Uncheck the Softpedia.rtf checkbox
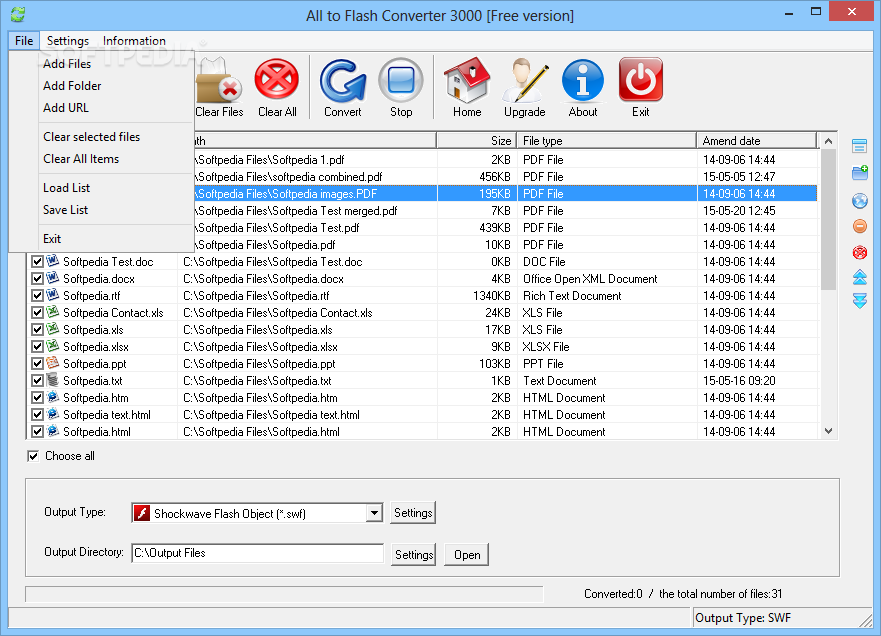Viewport: 881px width, 636px height. 37,296
